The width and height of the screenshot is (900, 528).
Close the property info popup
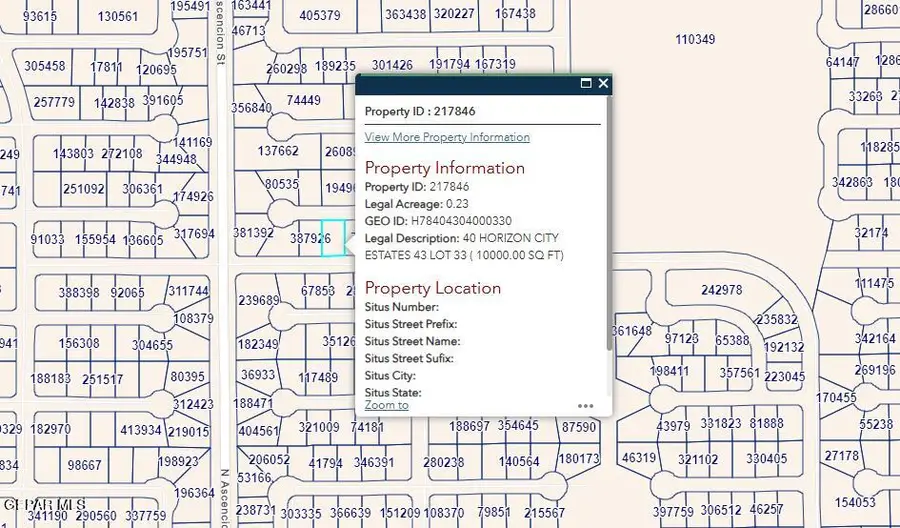(x=603, y=83)
